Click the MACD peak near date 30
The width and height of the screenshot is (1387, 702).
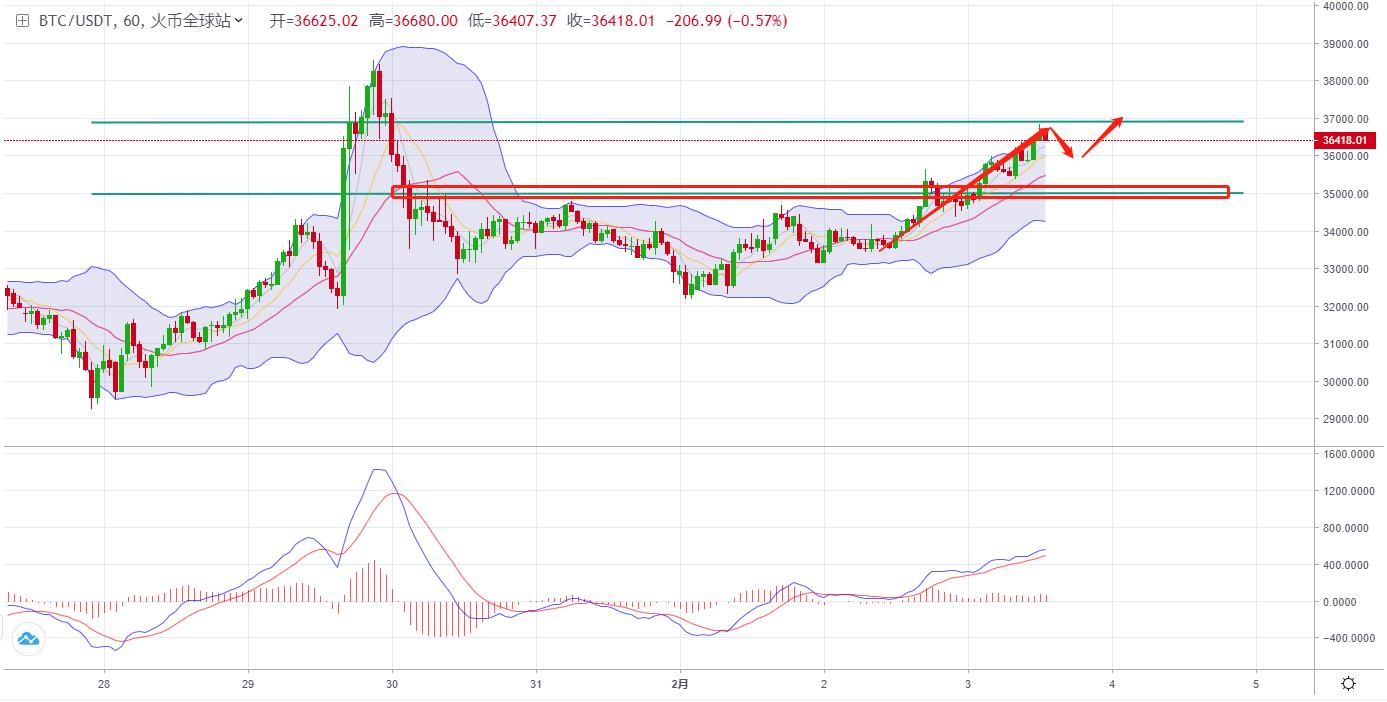(378, 470)
